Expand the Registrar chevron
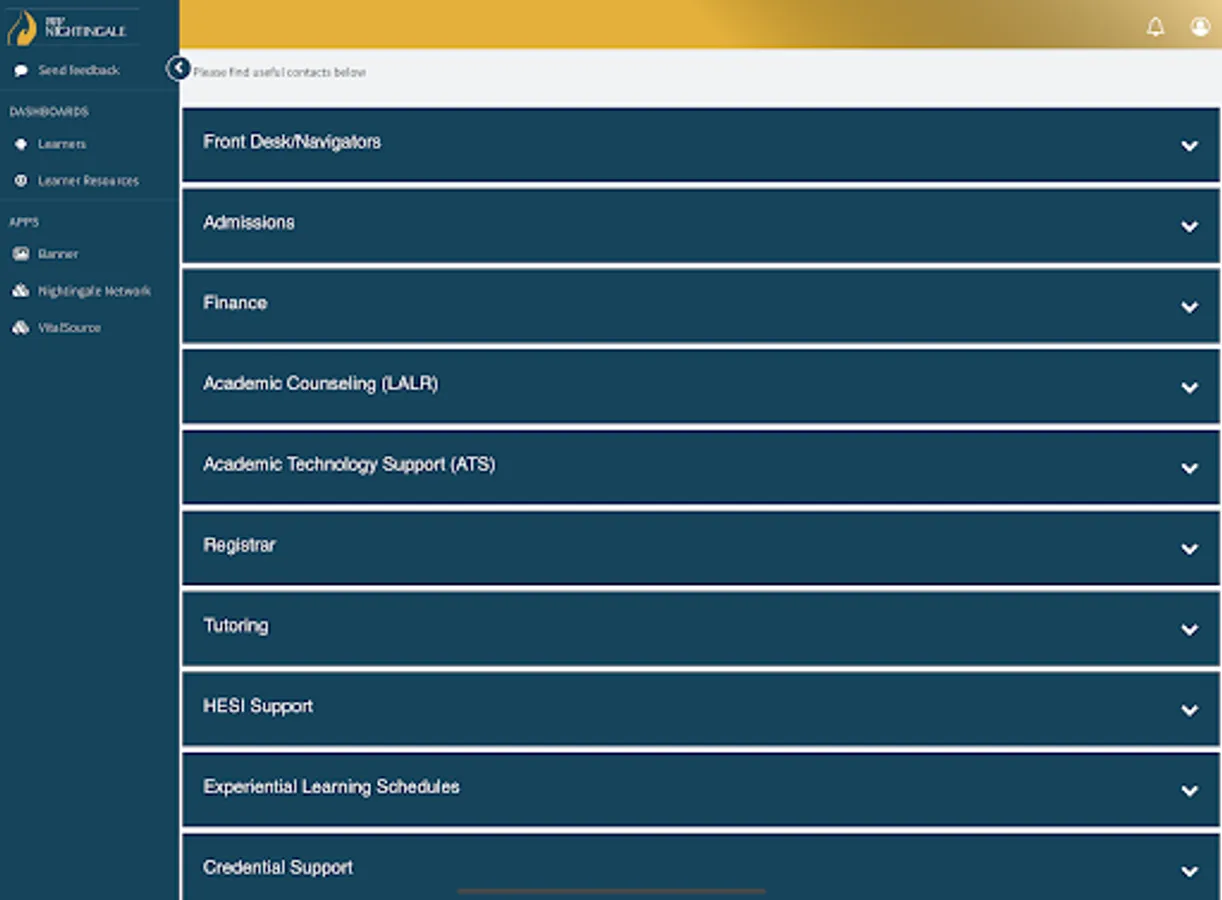The image size is (1222, 900). point(1189,549)
